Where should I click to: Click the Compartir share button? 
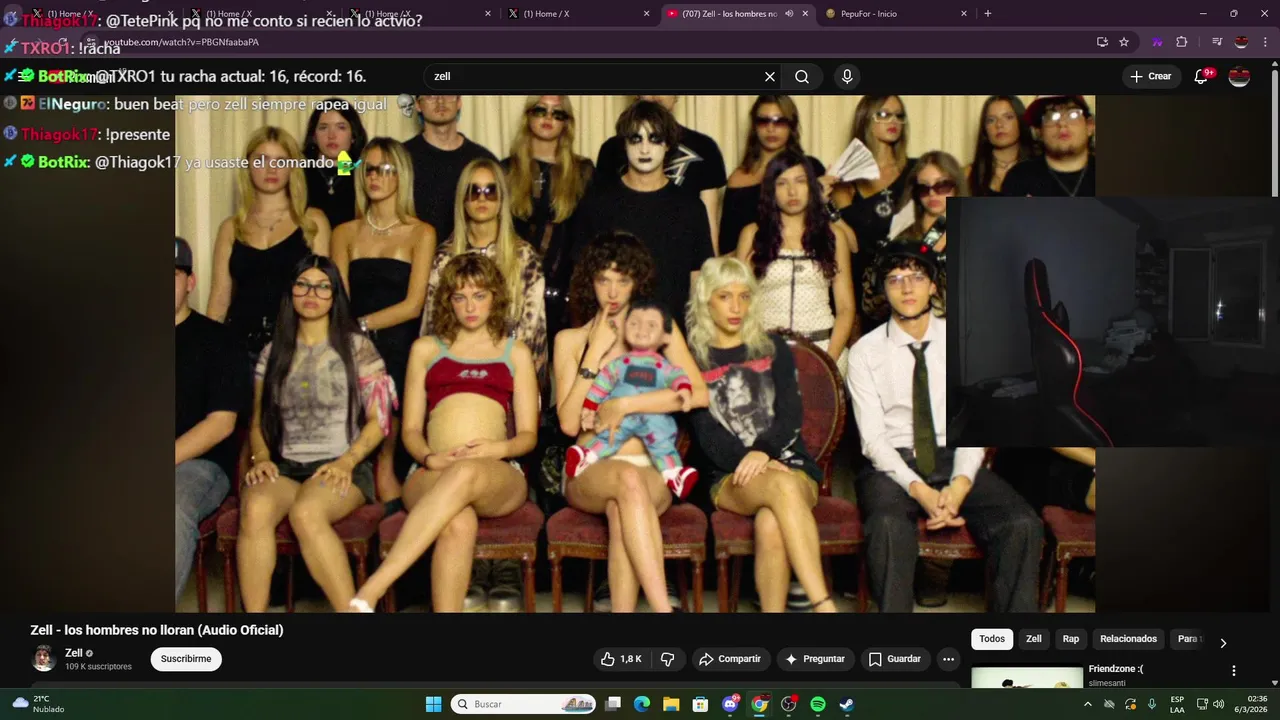(x=730, y=659)
